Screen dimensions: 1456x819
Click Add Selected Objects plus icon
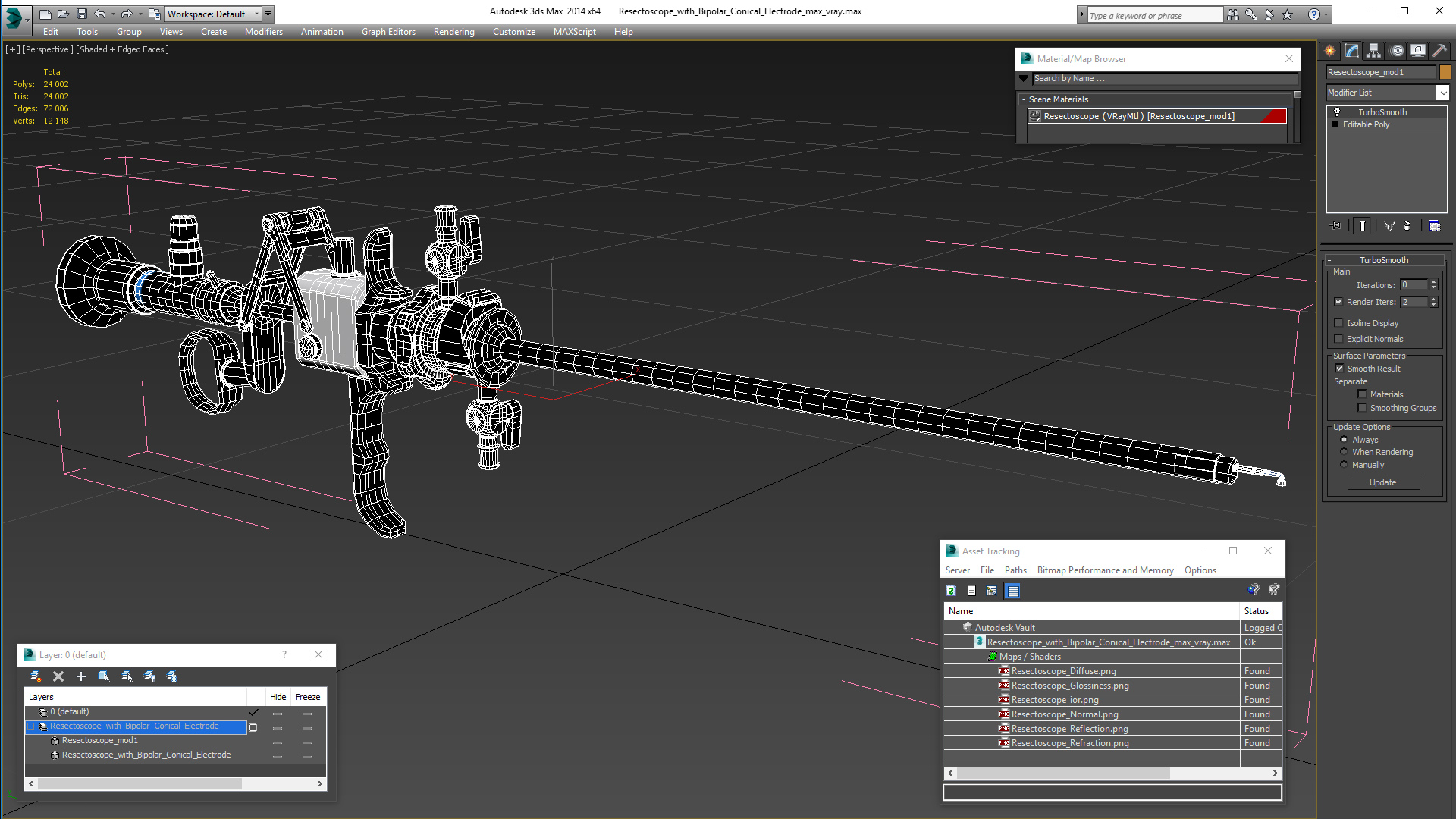pyautogui.click(x=81, y=676)
